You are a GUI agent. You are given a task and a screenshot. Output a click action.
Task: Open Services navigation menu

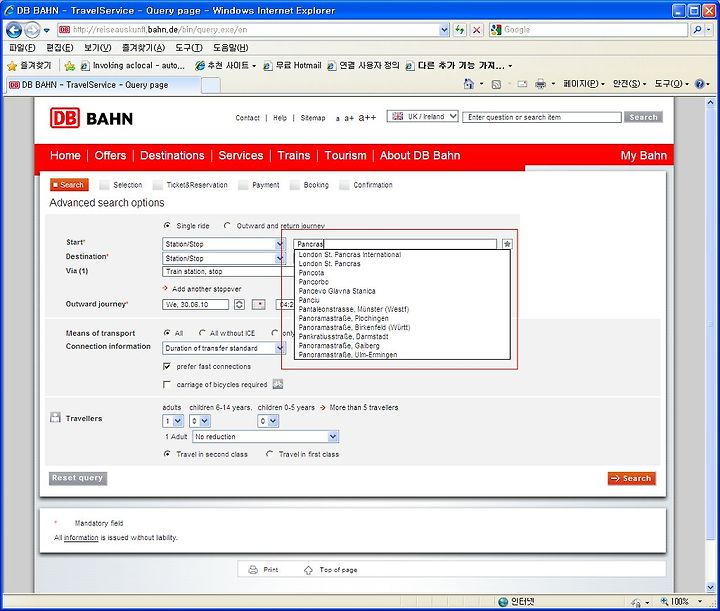coord(241,156)
